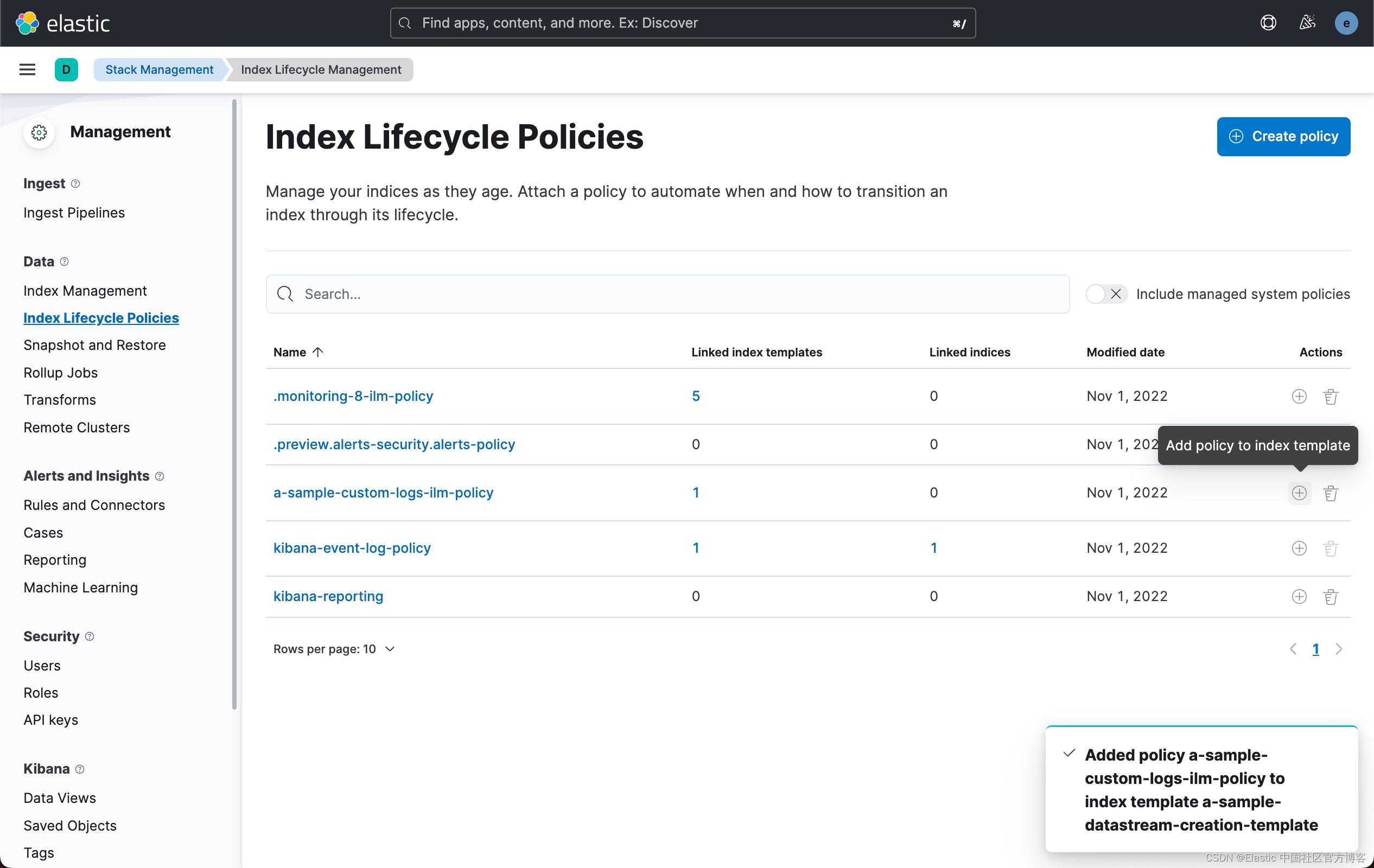Image resolution: width=1374 pixels, height=868 pixels.
Task: Add .monitoring-8-ilm-policy to index template
Action: (1299, 396)
